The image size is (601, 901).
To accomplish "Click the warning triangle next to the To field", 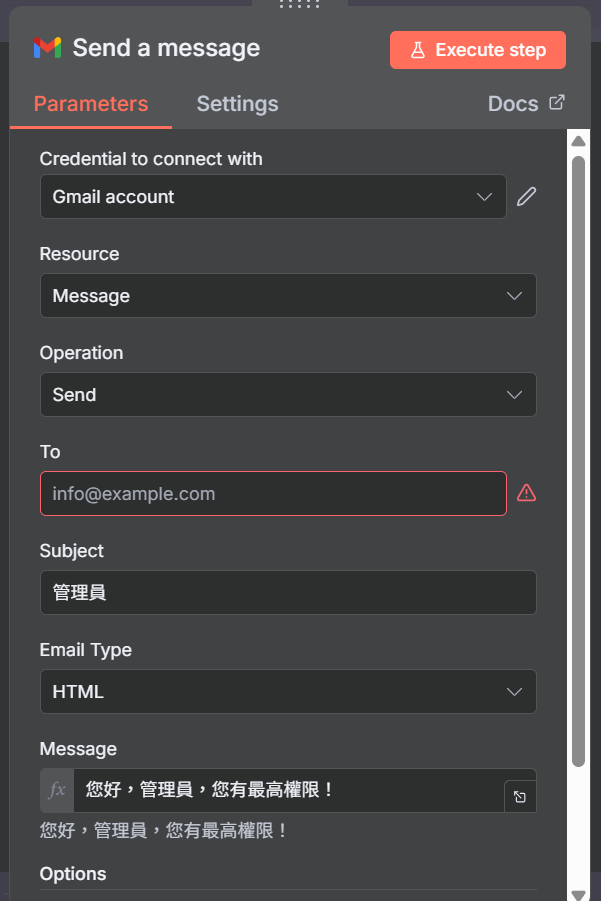I will [x=526, y=493].
